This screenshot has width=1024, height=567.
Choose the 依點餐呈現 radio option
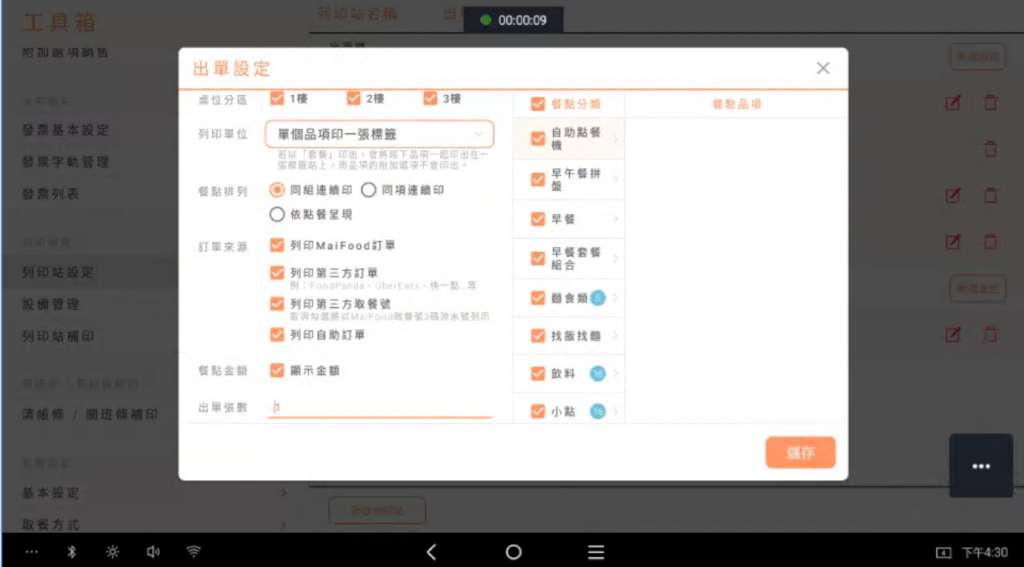tap(277, 214)
